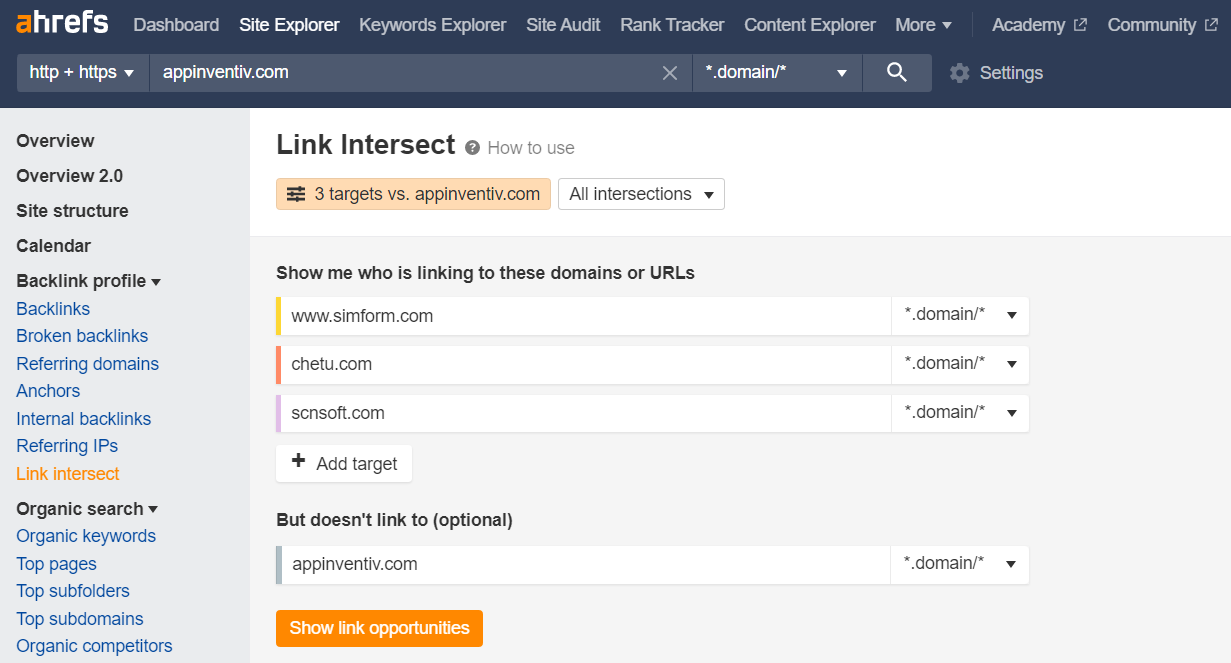The width and height of the screenshot is (1231, 663).
Task: Click the magnifier search button
Action: 897,73
